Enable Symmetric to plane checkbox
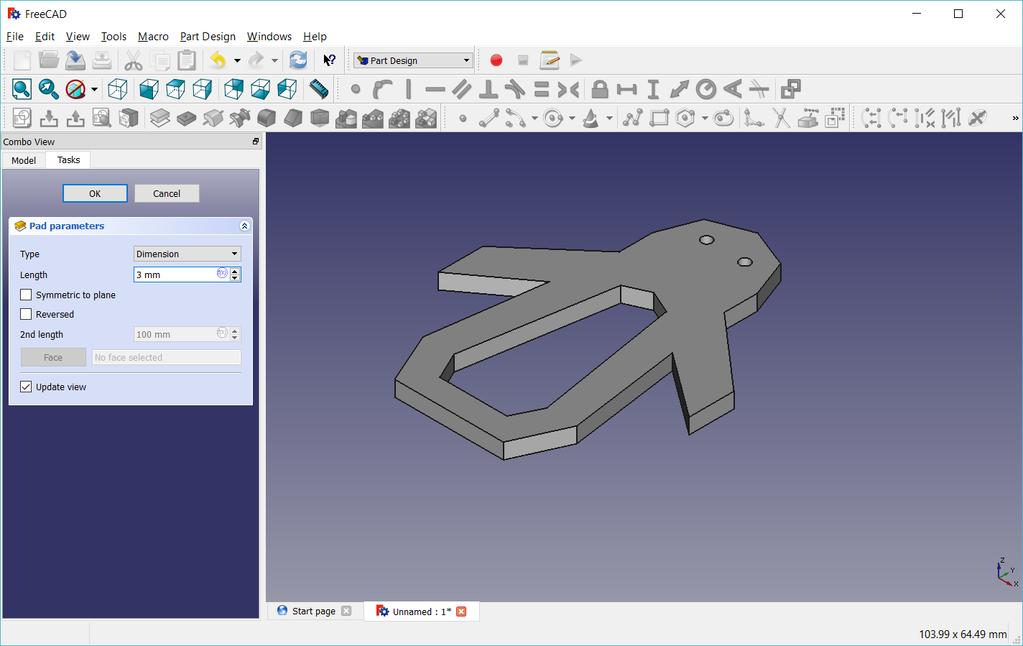1023x646 pixels. pos(26,295)
